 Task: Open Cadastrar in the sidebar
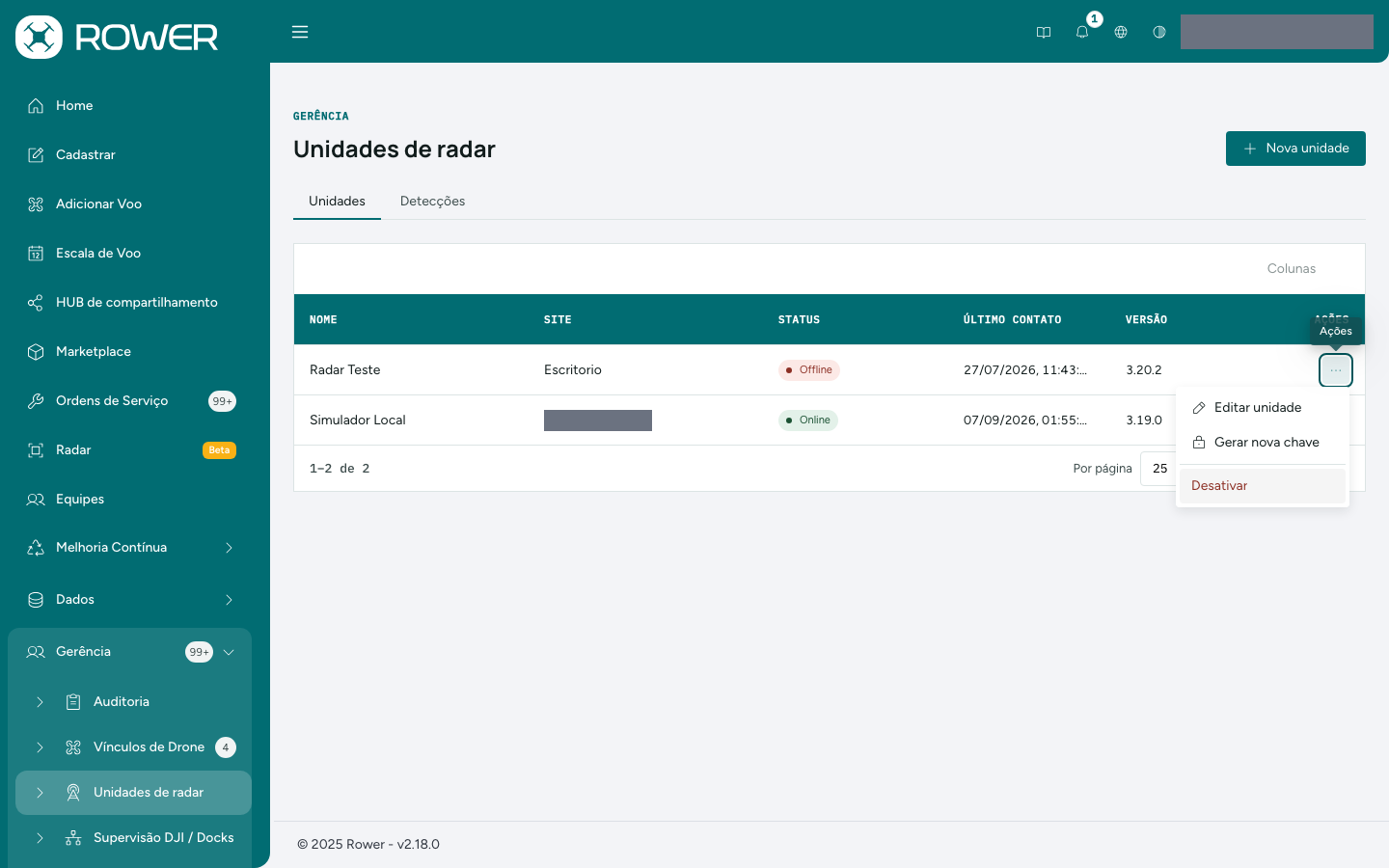[129, 155]
